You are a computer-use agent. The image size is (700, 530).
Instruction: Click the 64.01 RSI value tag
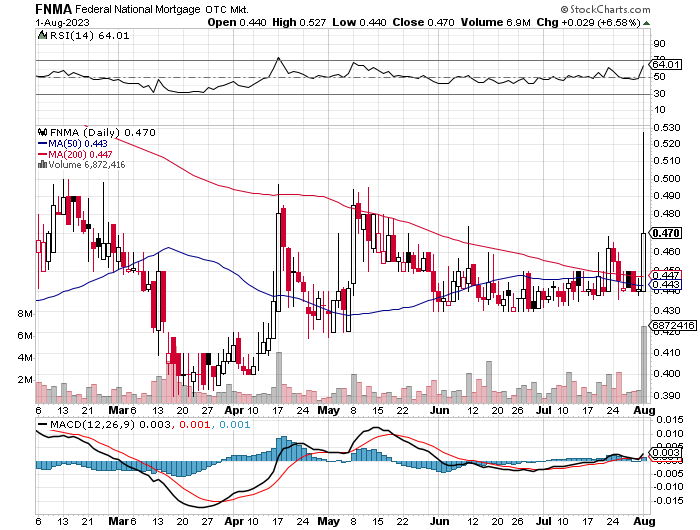[x=666, y=65]
